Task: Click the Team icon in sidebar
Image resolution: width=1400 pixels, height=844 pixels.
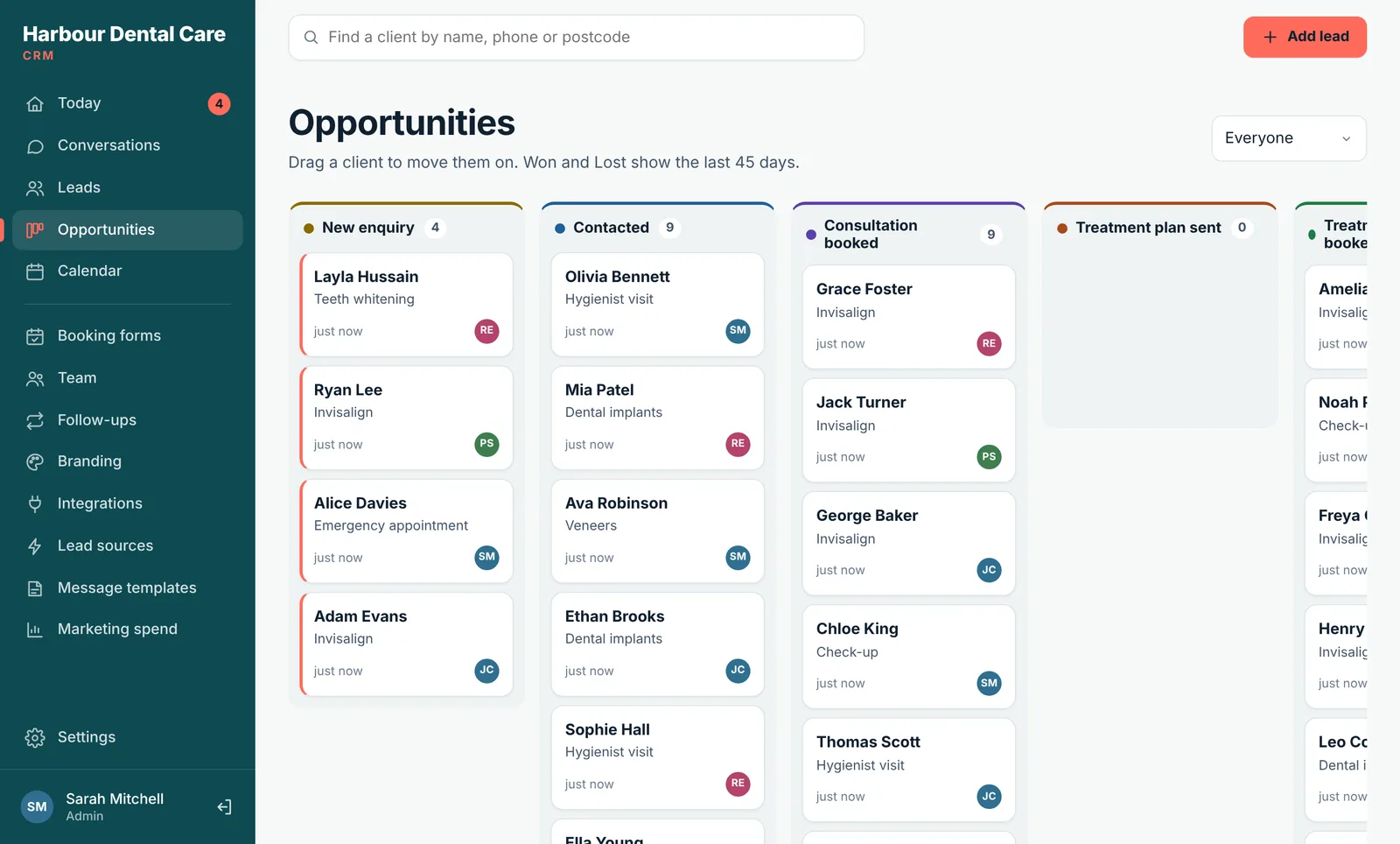Action: 35,378
